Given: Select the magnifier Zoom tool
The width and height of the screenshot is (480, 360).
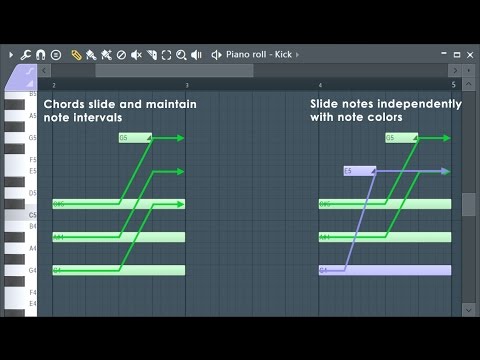Looking at the screenshot, I should tap(181, 55).
